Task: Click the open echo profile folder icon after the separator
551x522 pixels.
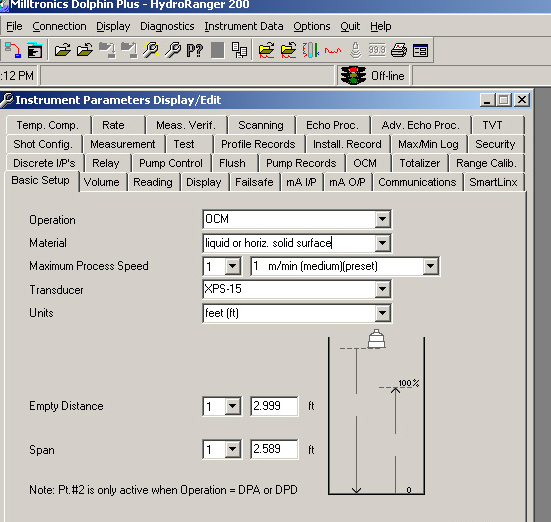Action: click(266, 50)
